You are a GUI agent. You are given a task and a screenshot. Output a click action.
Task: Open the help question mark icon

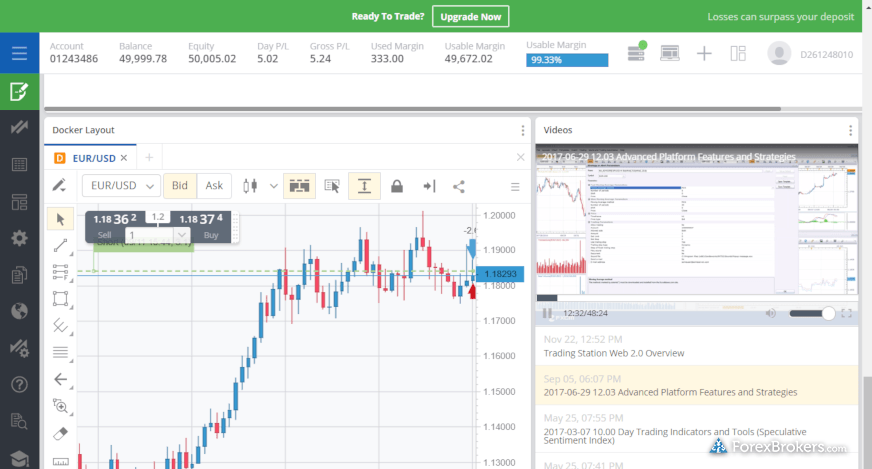pyautogui.click(x=19, y=384)
